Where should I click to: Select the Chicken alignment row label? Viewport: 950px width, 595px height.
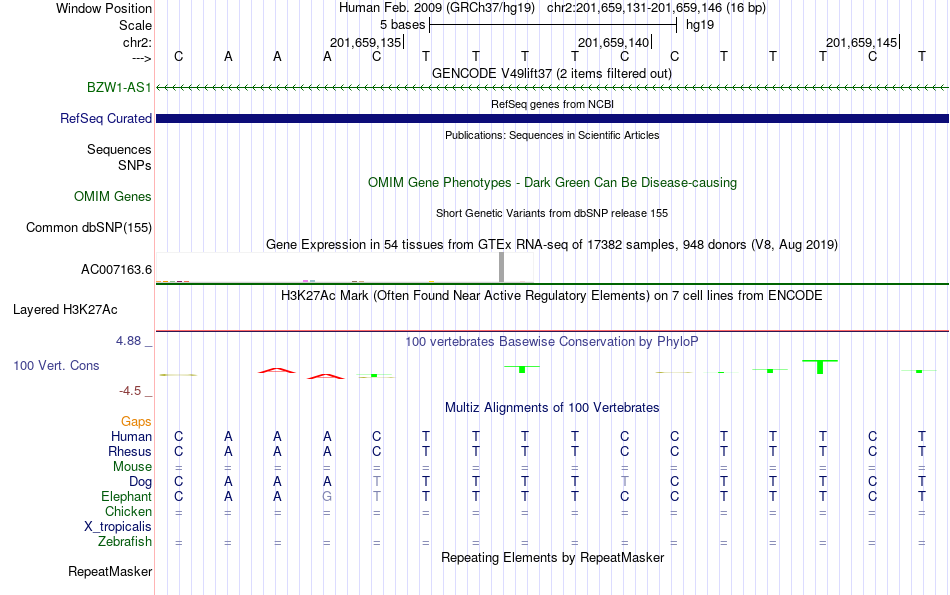(x=128, y=512)
